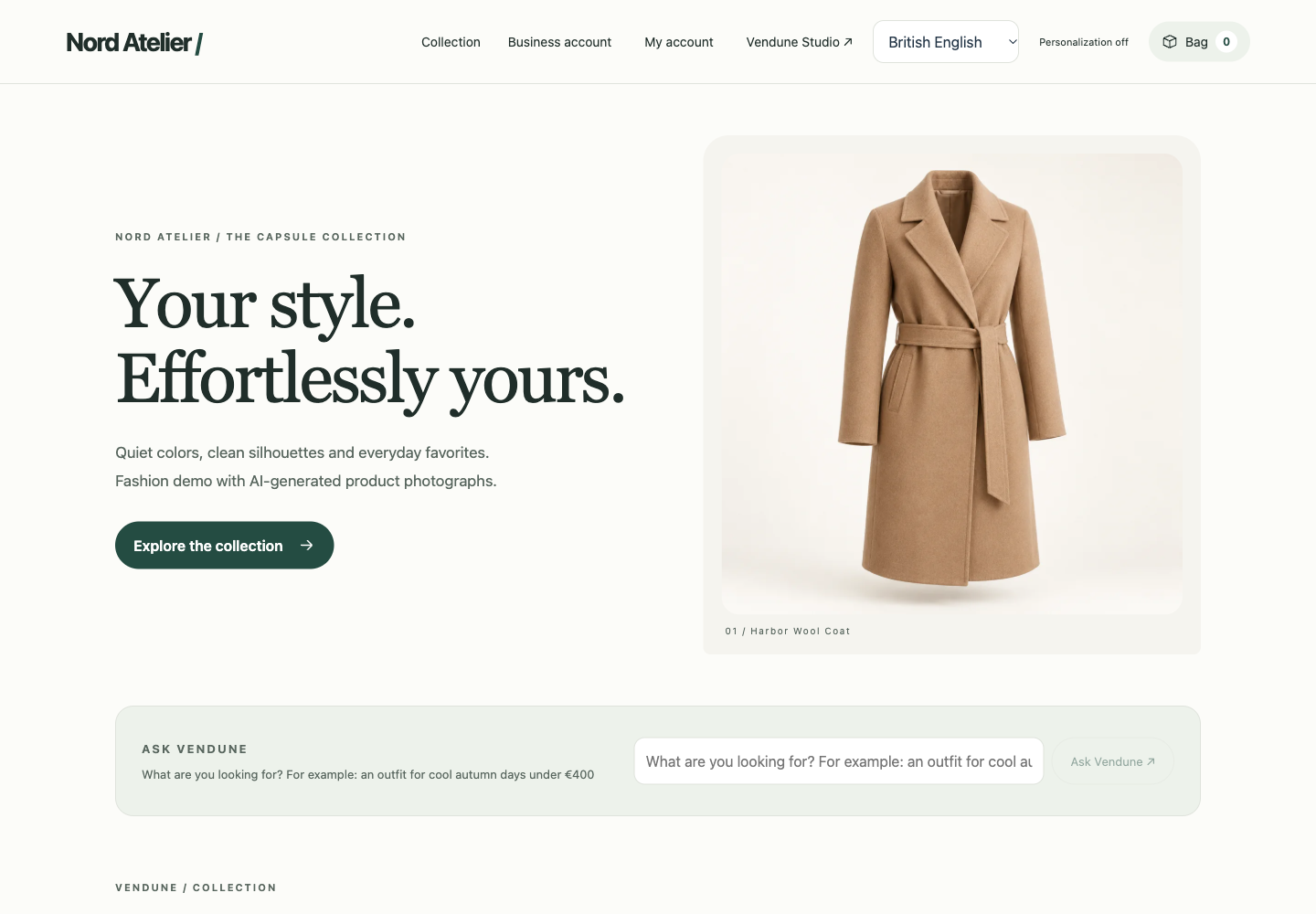Click the 'ASK VENDUNE' heading
The height and width of the screenshot is (914, 1316).
tap(195, 749)
